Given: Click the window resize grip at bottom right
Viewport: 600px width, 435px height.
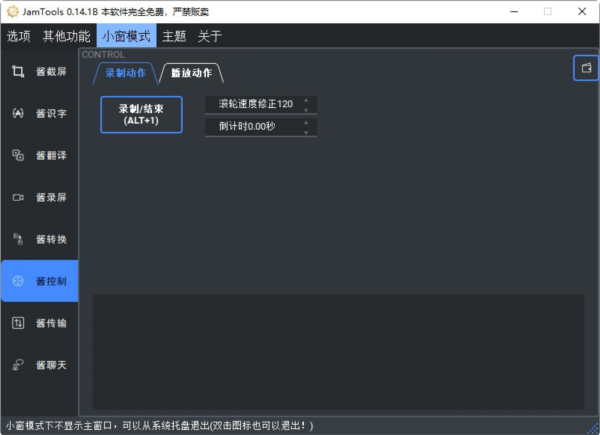Looking at the screenshot, I should click(593, 428).
